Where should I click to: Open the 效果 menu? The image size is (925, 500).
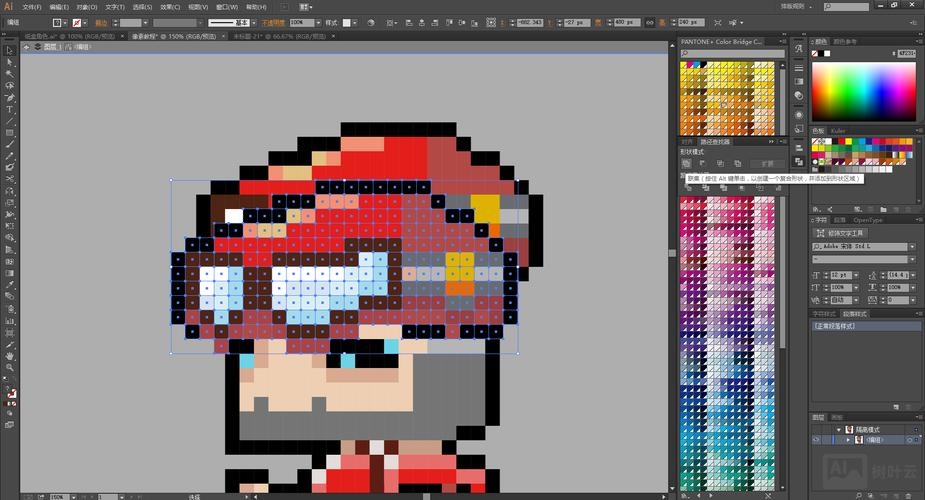[172, 6]
